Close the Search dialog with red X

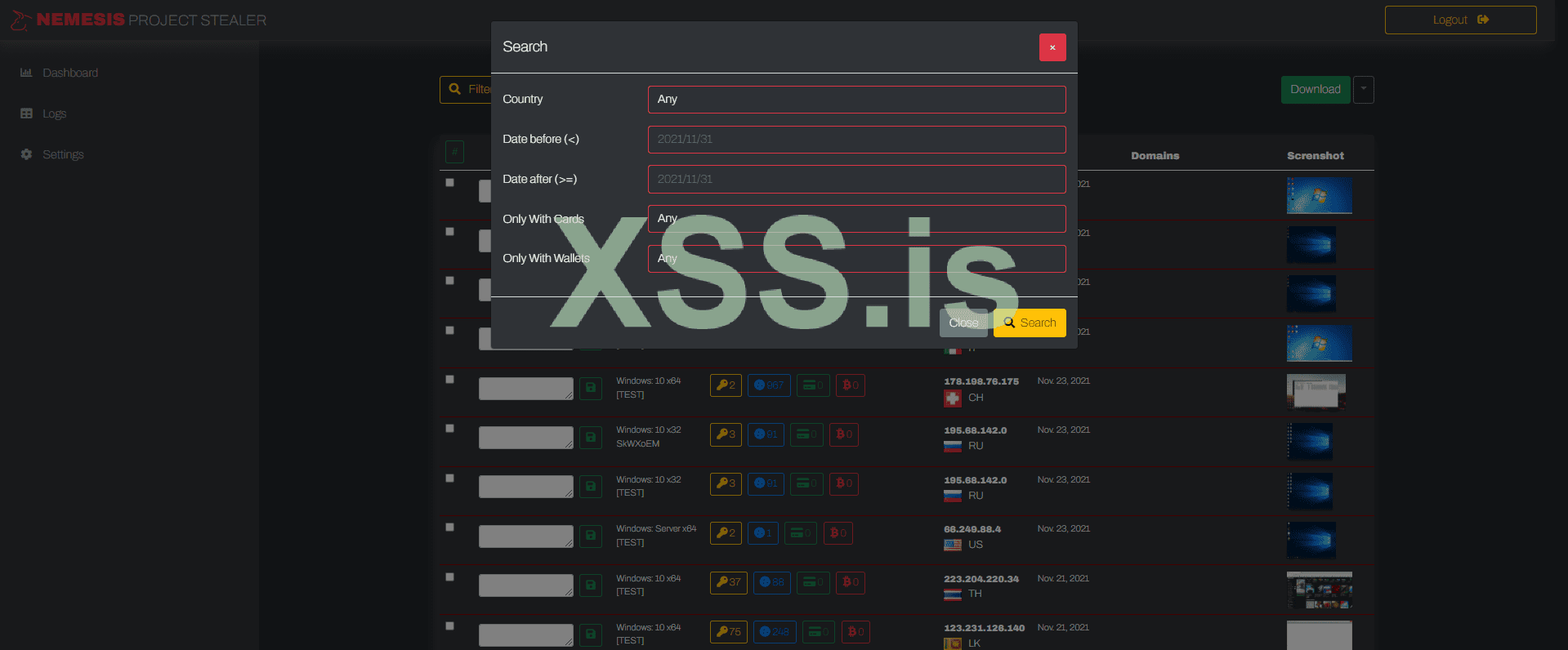pos(1052,47)
